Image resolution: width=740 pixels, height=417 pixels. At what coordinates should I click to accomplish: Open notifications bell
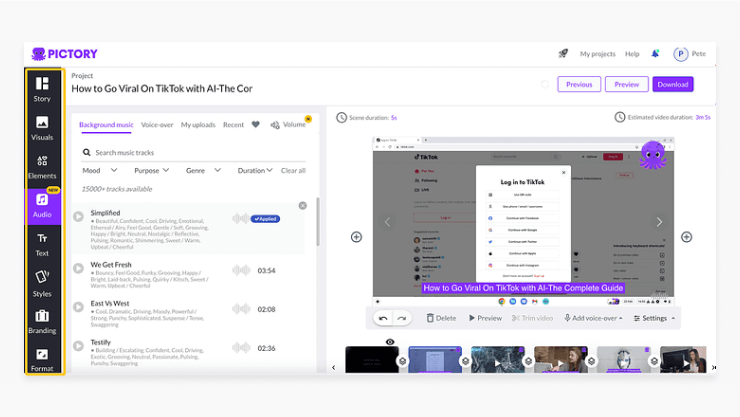click(655, 54)
